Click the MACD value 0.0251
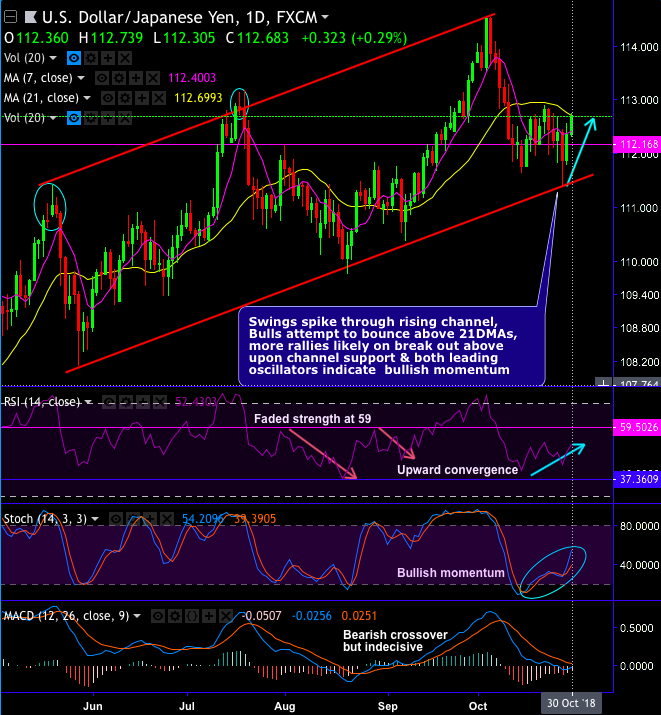Screen dimensions: 661x715 click(359, 616)
